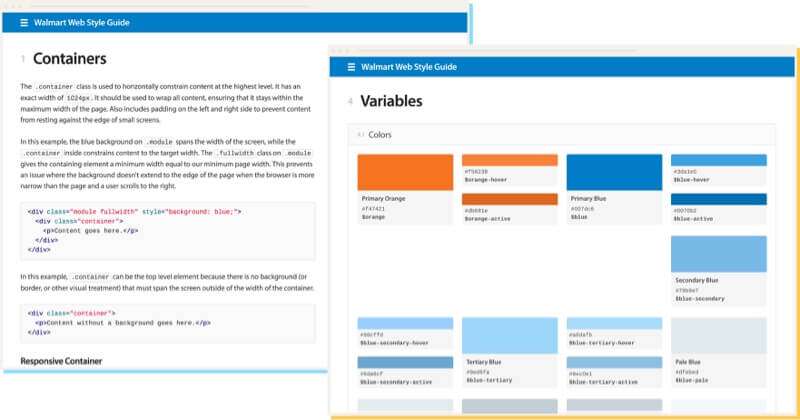The height and width of the screenshot is (420, 800).
Task: Select the $blue-tertiary-active color swatch
Action: [x=614, y=362]
